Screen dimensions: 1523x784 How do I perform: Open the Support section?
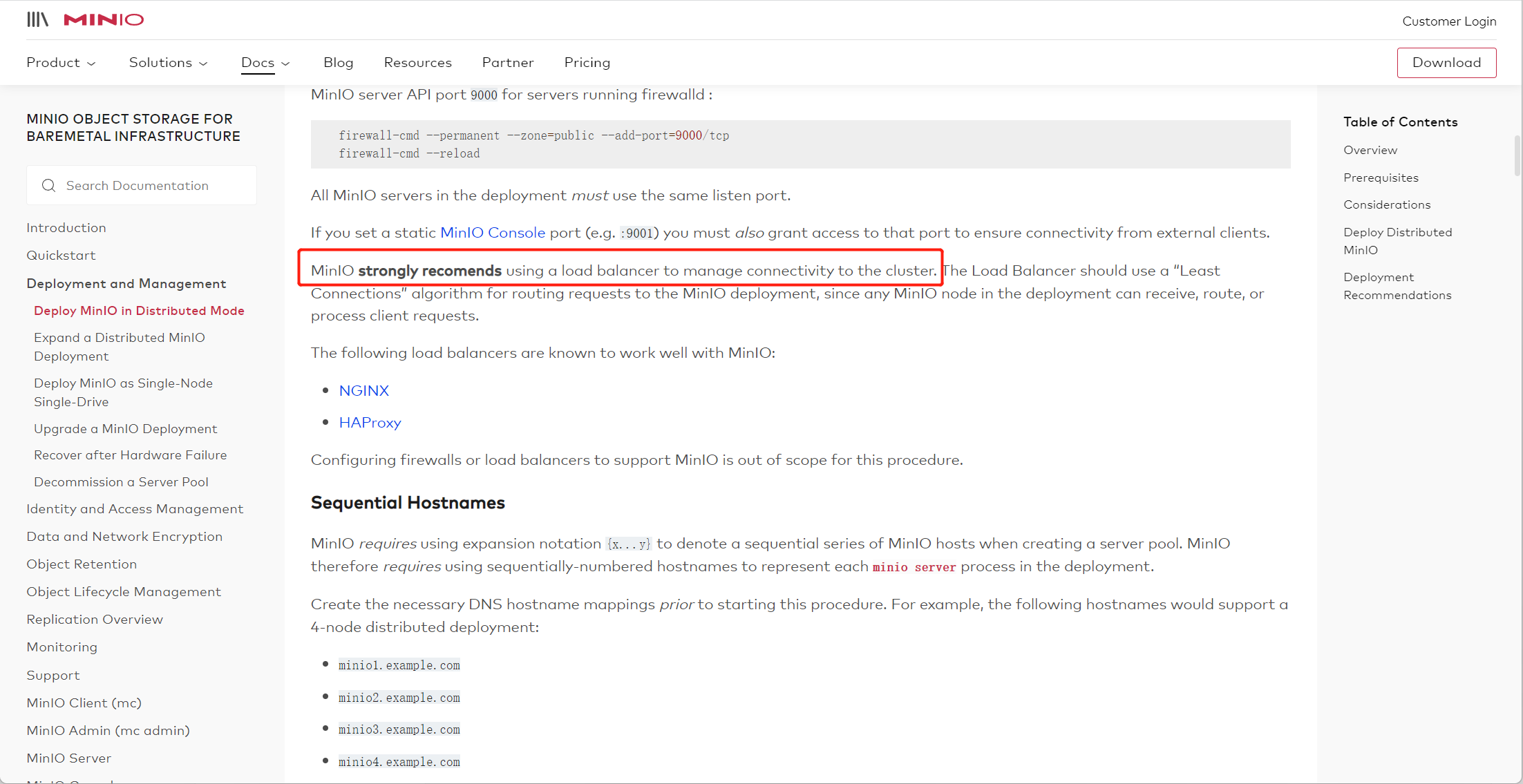click(x=53, y=676)
